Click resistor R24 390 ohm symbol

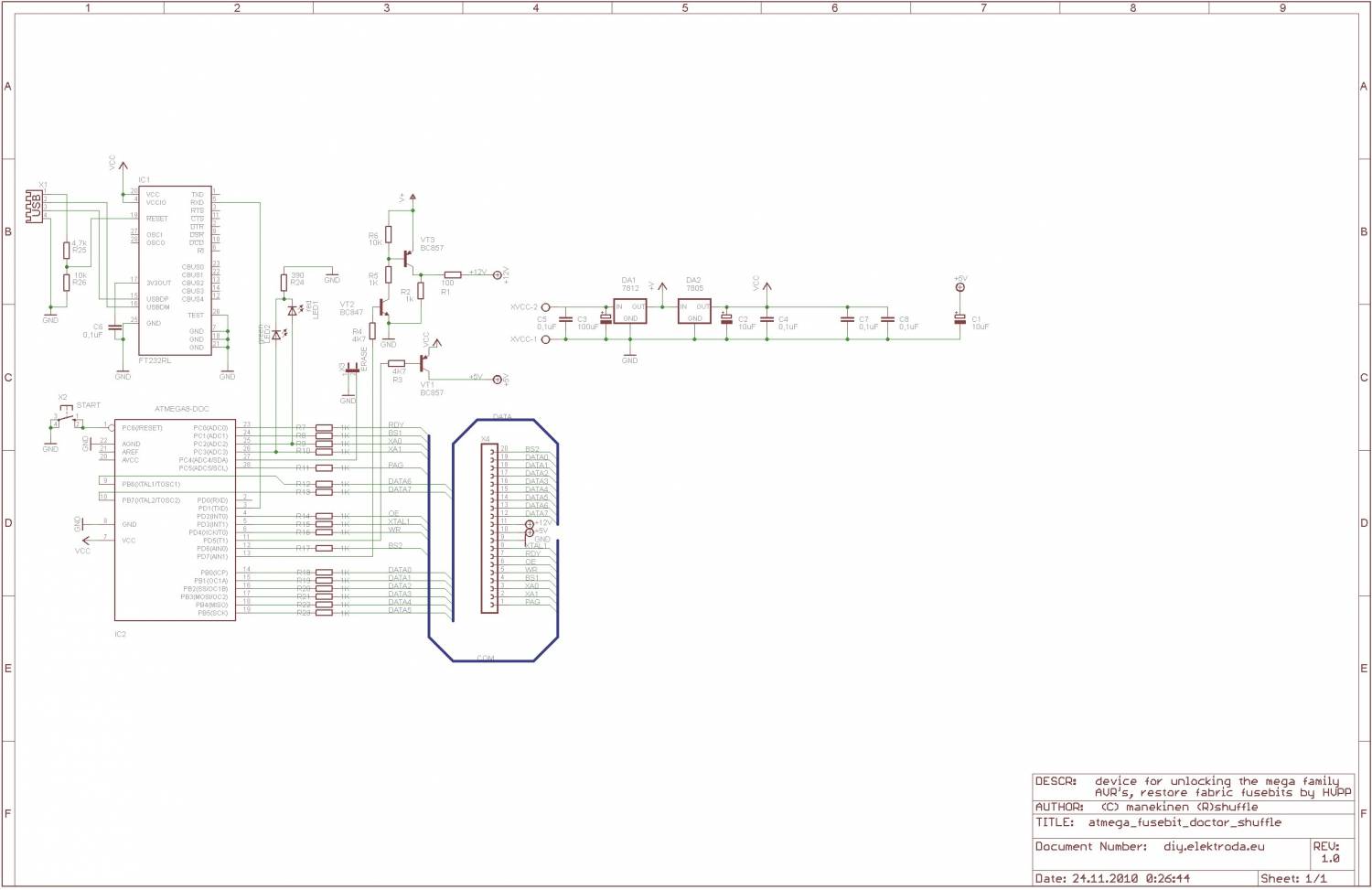284,282
